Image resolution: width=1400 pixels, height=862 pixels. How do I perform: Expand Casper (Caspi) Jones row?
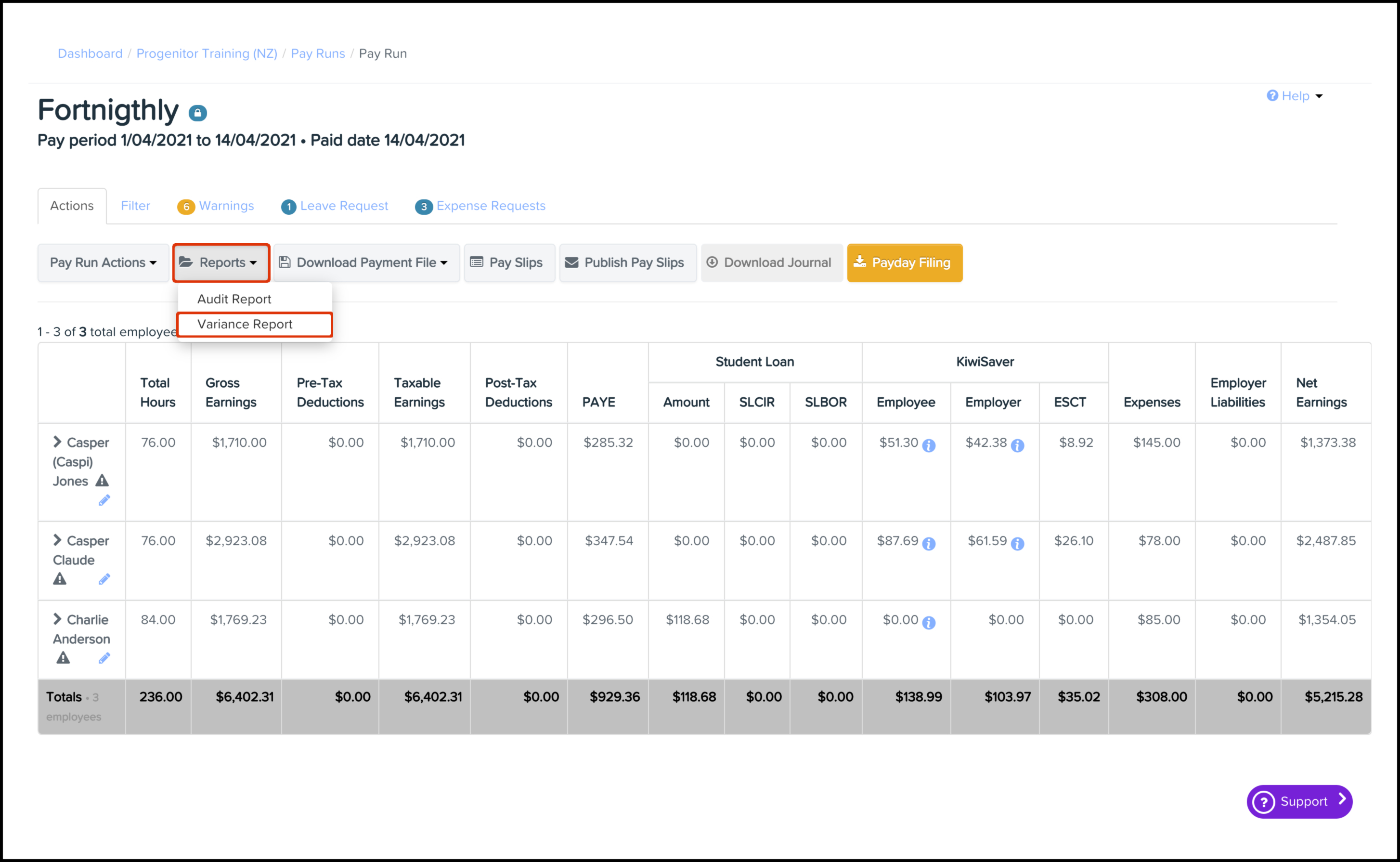[x=57, y=442]
